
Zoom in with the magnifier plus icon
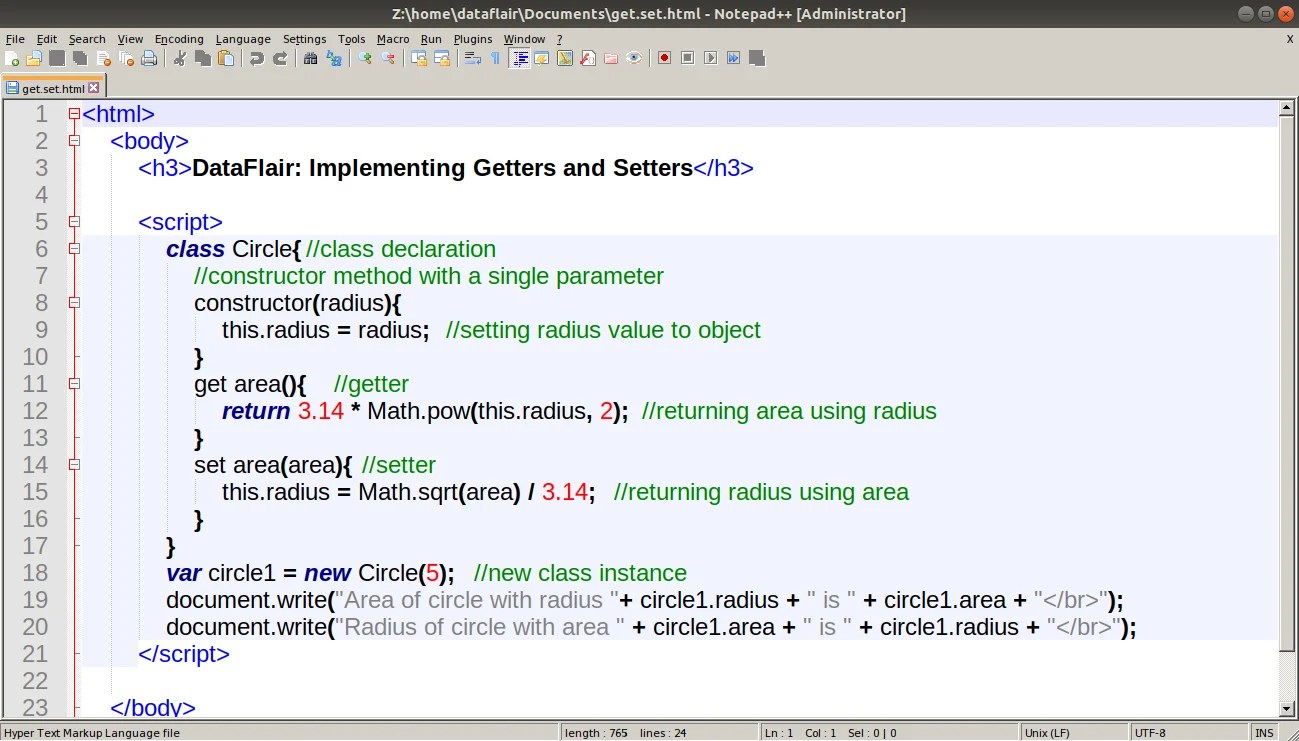click(365, 58)
